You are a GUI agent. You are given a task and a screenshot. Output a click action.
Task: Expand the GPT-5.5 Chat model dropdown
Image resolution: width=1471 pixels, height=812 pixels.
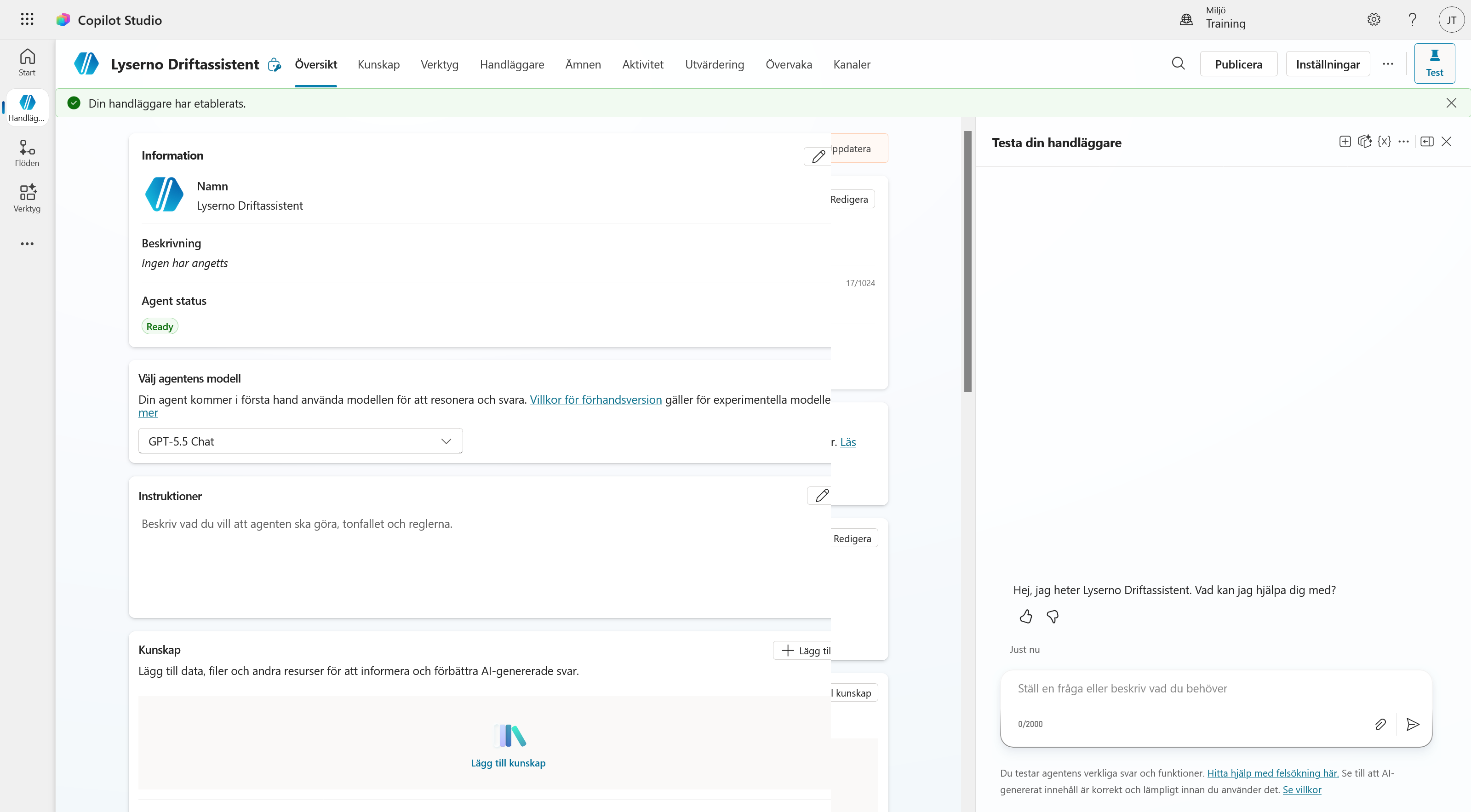click(300, 441)
